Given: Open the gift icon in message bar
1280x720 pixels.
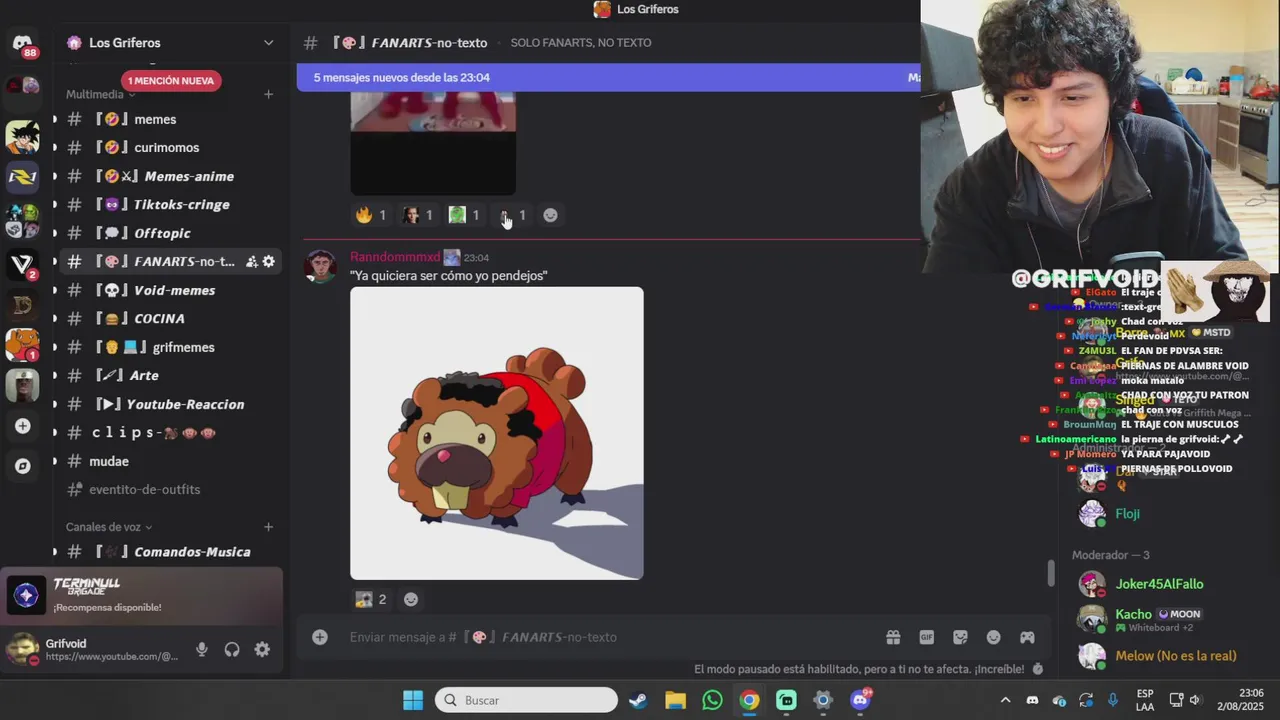Looking at the screenshot, I should click(x=893, y=637).
